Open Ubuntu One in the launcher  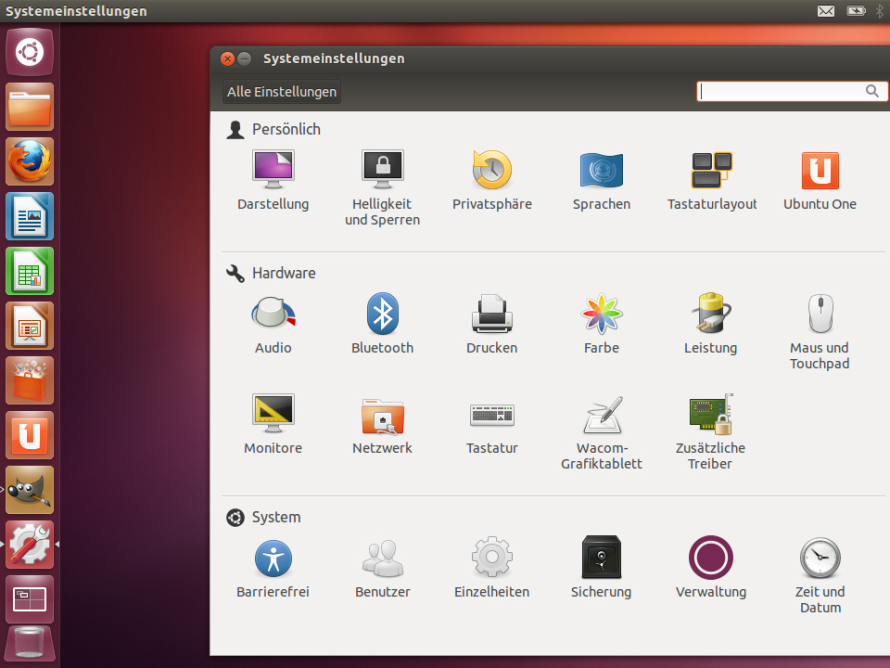click(x=30, y=435)
